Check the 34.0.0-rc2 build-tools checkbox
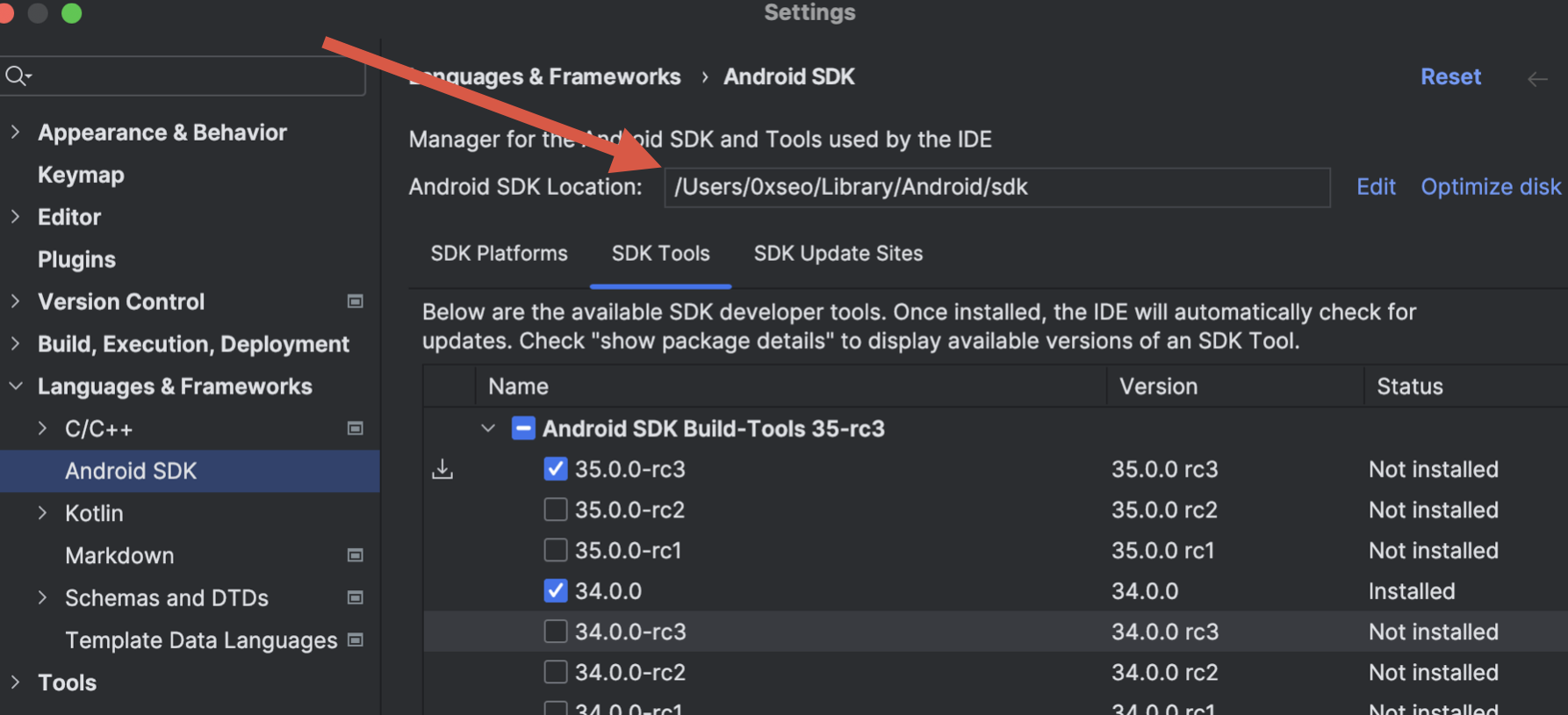This screenshot has height=715, width=1568. 556,672
